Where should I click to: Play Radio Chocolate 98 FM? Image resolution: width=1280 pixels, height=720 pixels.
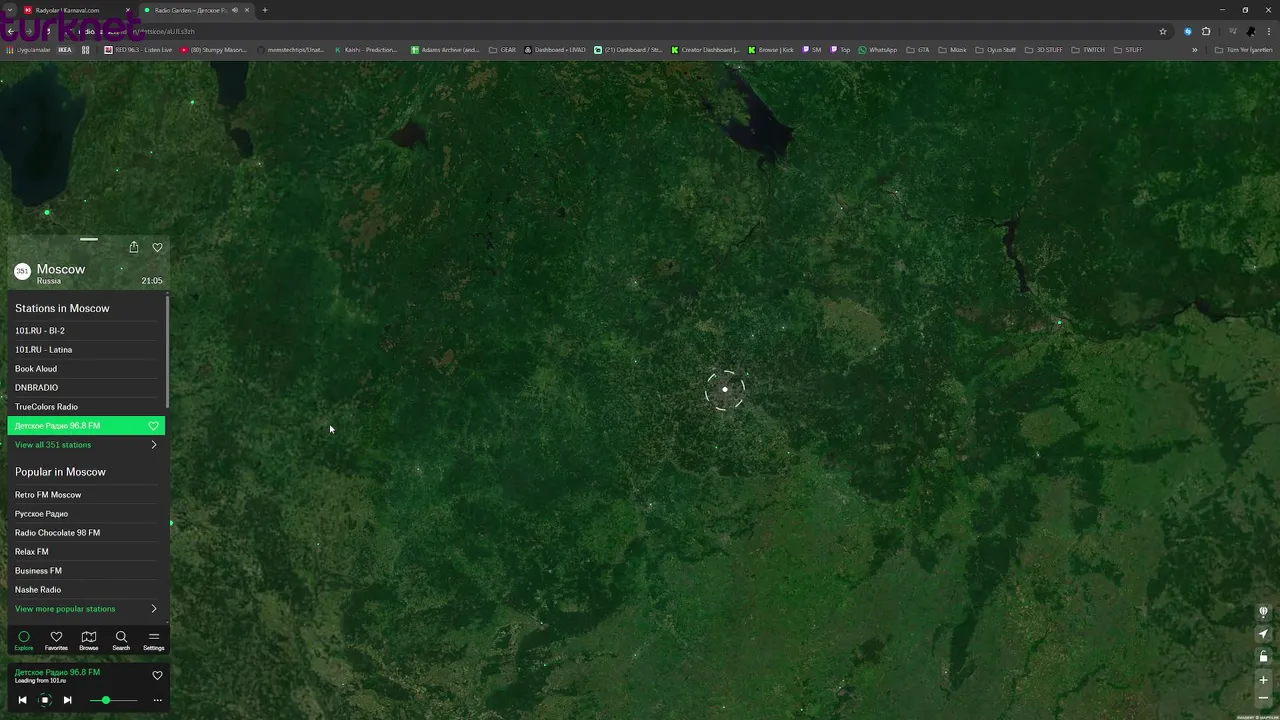(x=86, y=533)
